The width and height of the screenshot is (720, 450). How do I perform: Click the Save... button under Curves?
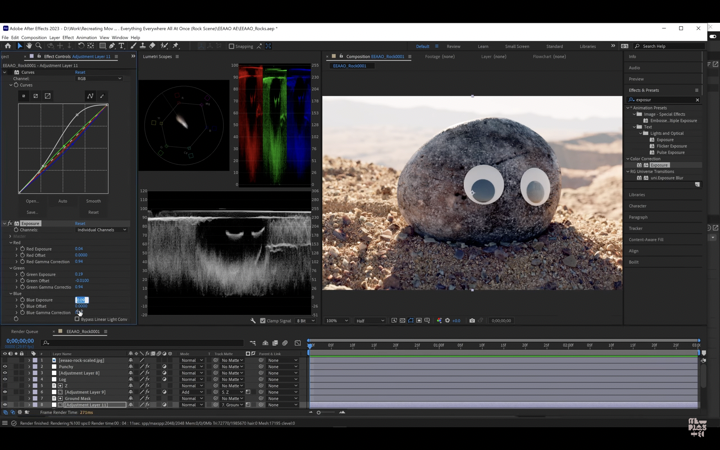click(x=32, y=212)
